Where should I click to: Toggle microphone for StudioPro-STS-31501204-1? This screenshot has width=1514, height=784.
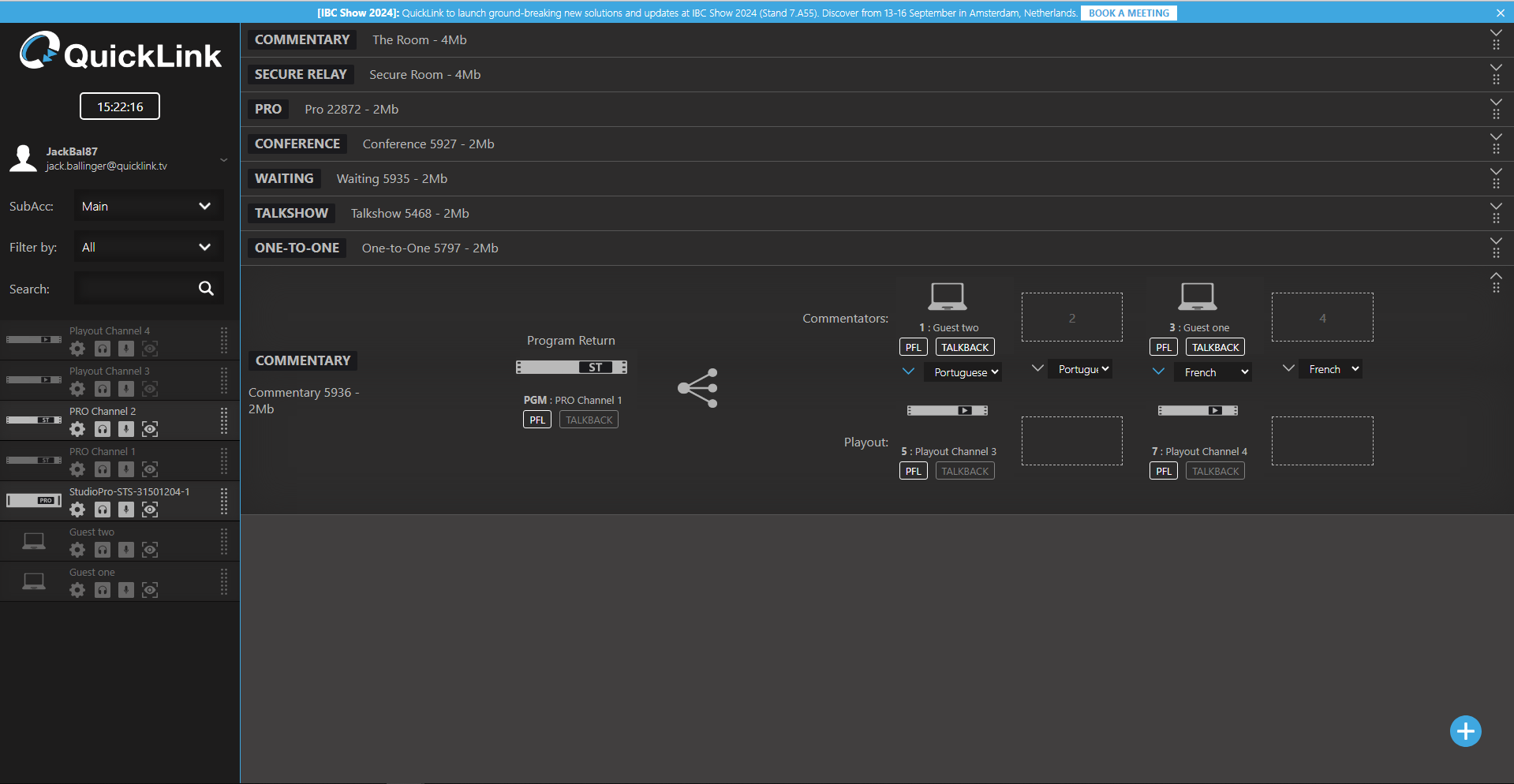(126, 510)
